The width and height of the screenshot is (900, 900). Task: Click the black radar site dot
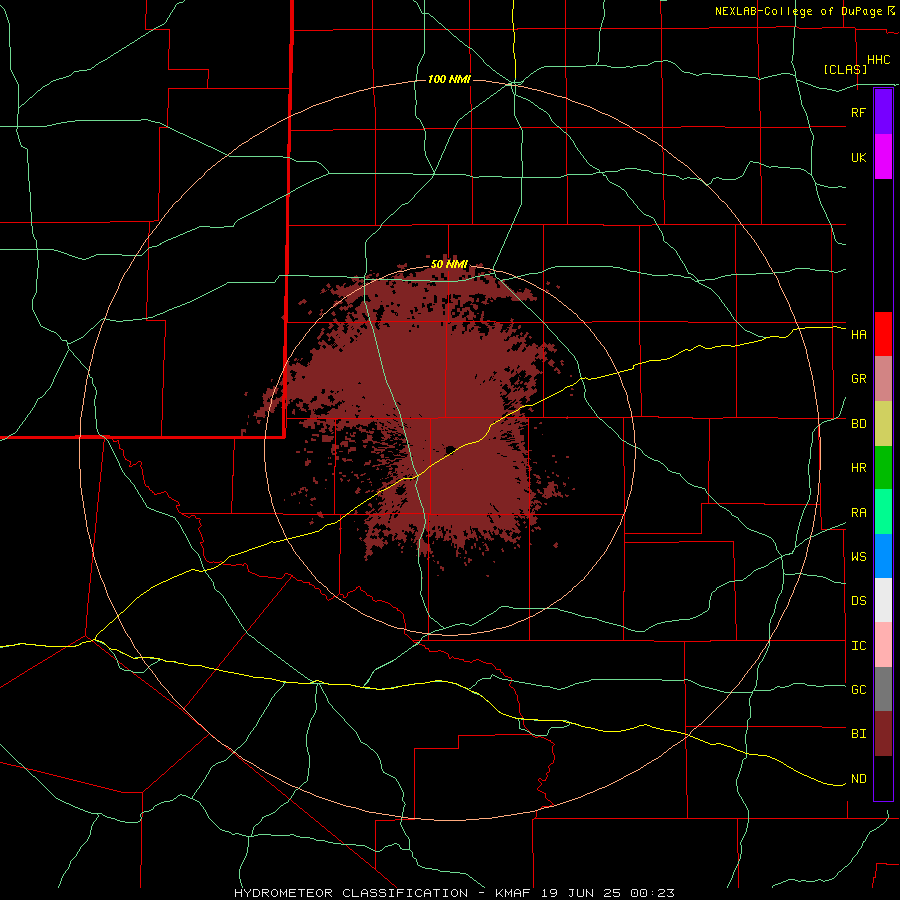[x=451, y=449]
